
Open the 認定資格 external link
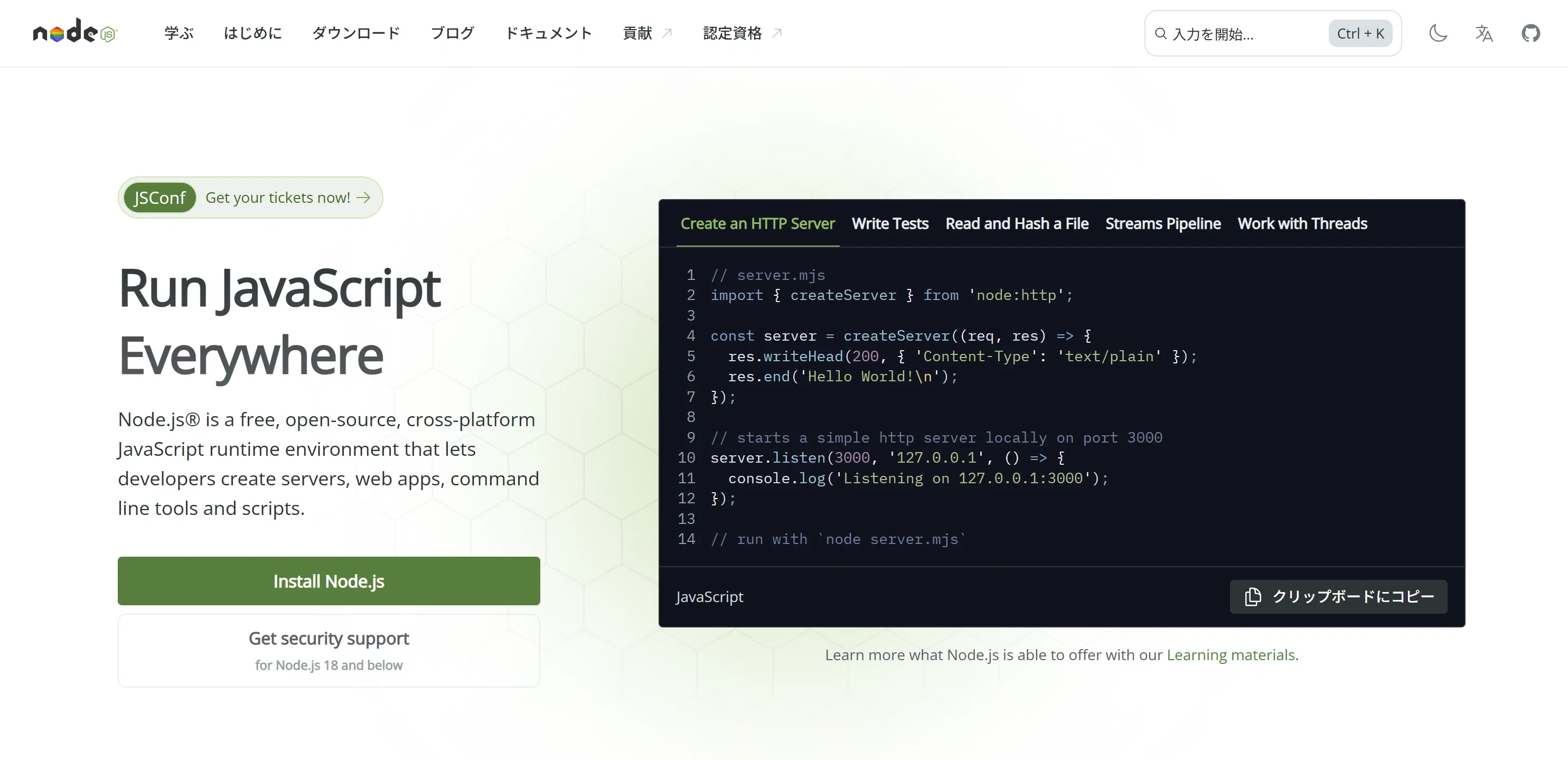pyautogui.click(x=743, y=33)
